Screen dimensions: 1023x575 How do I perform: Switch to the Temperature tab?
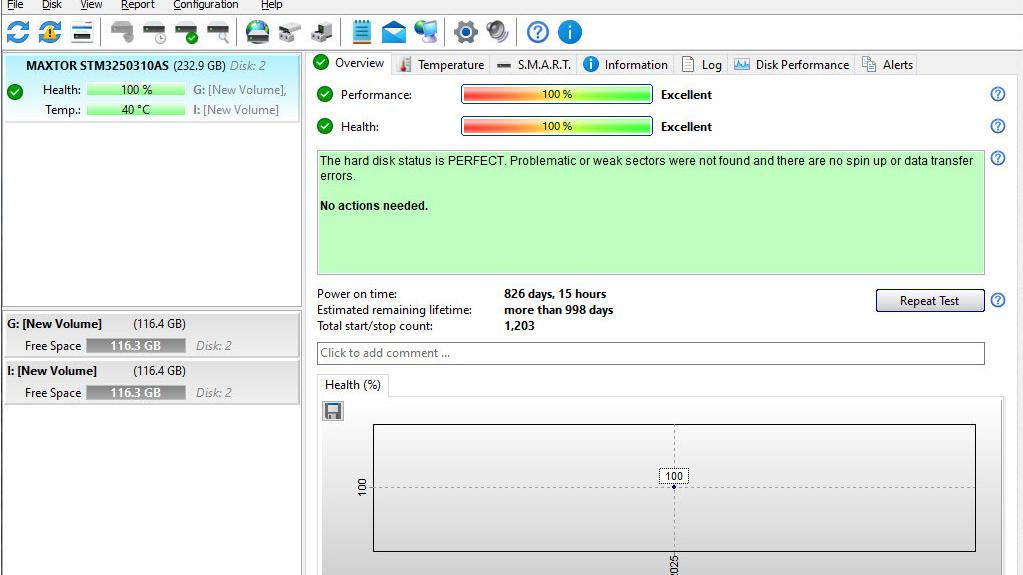tap(441, 64)
